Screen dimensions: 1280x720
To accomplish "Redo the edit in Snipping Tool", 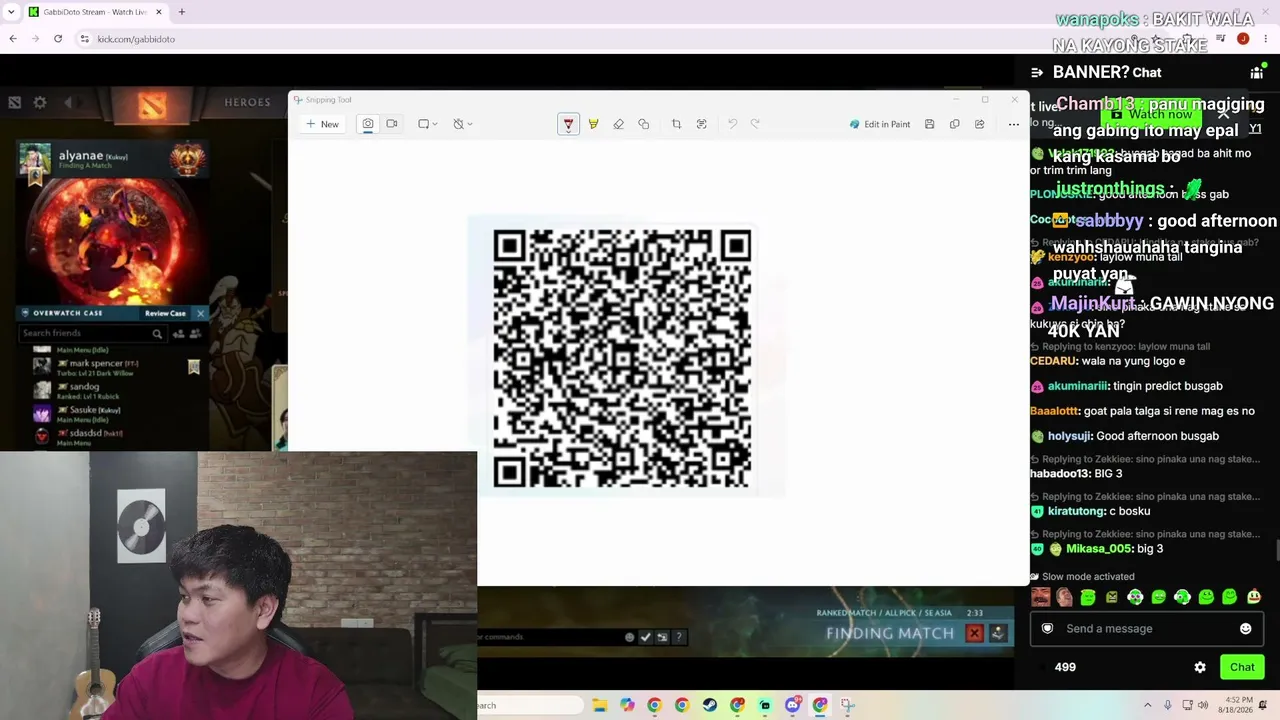I will click(x=755, y=124).
